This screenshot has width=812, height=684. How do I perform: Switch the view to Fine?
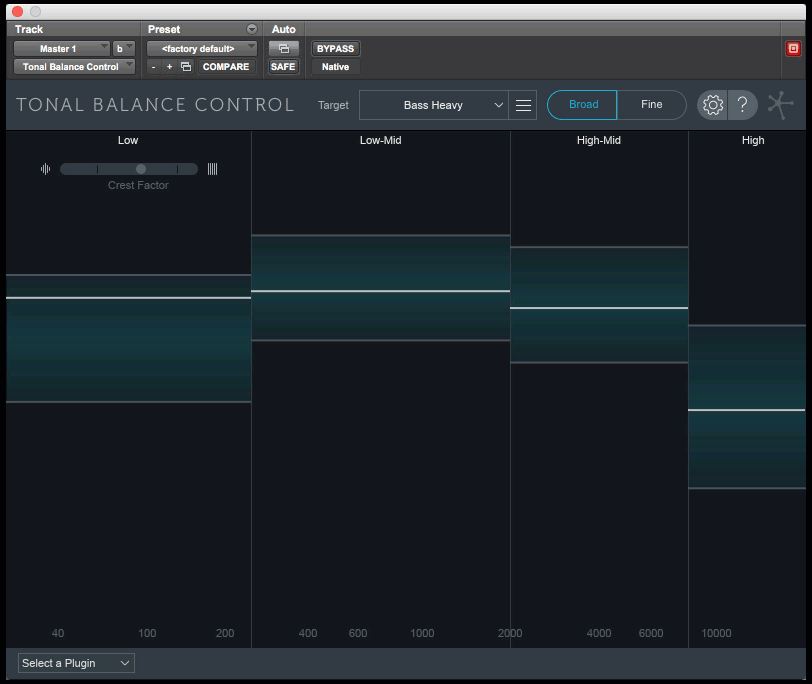click(651, 105)
